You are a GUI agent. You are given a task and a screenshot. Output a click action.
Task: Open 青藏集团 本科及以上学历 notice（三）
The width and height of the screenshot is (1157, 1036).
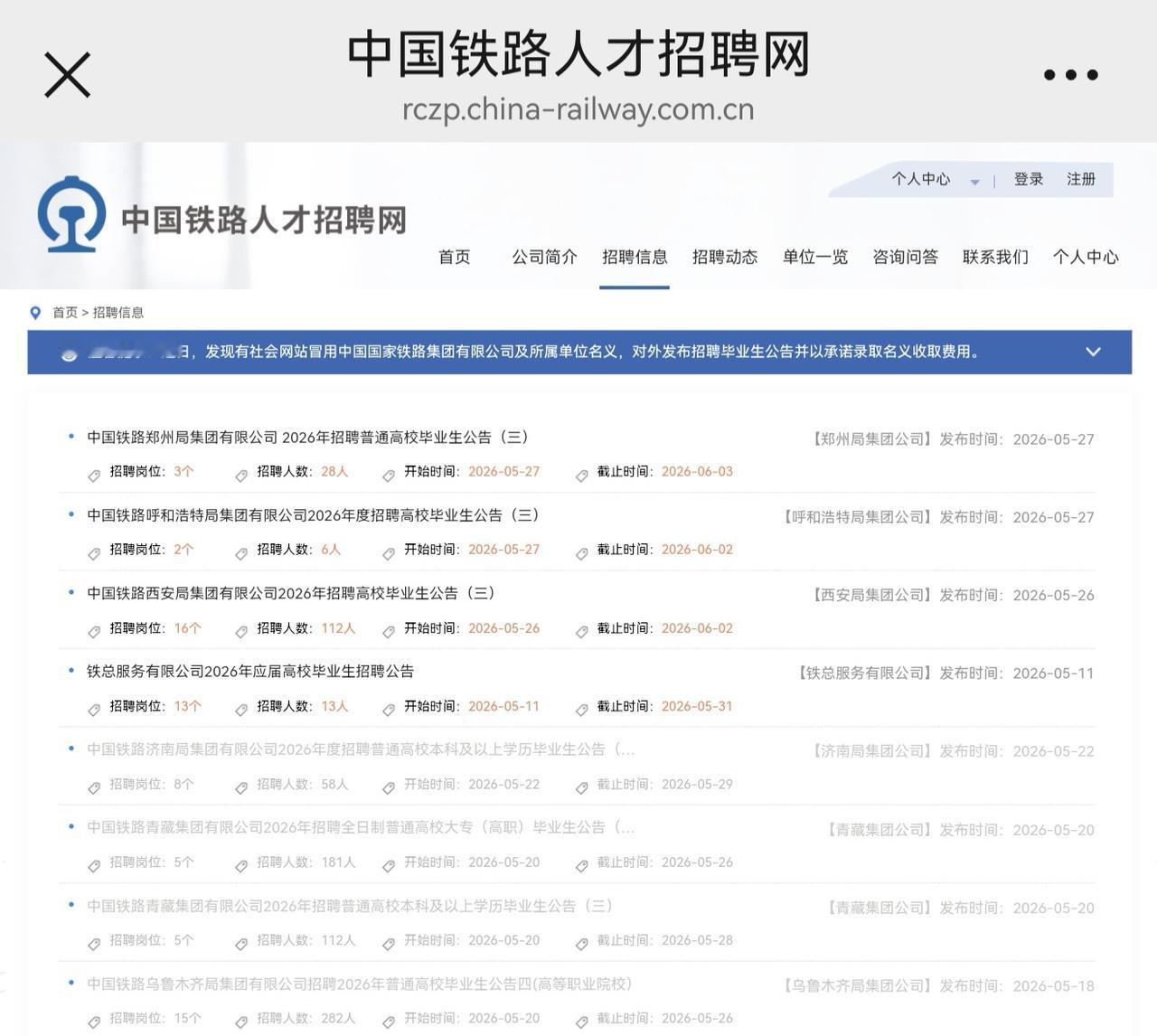pyautogui.click(x=350, y=906)
